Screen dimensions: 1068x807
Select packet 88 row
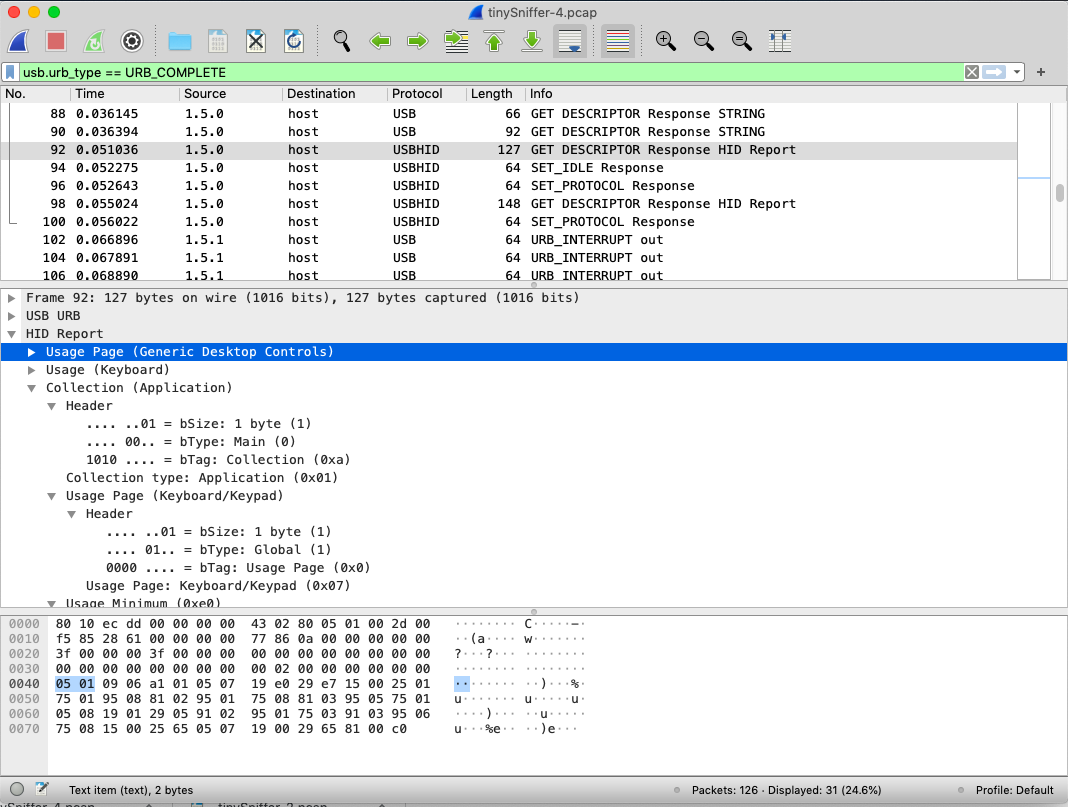tap(509, 114)
